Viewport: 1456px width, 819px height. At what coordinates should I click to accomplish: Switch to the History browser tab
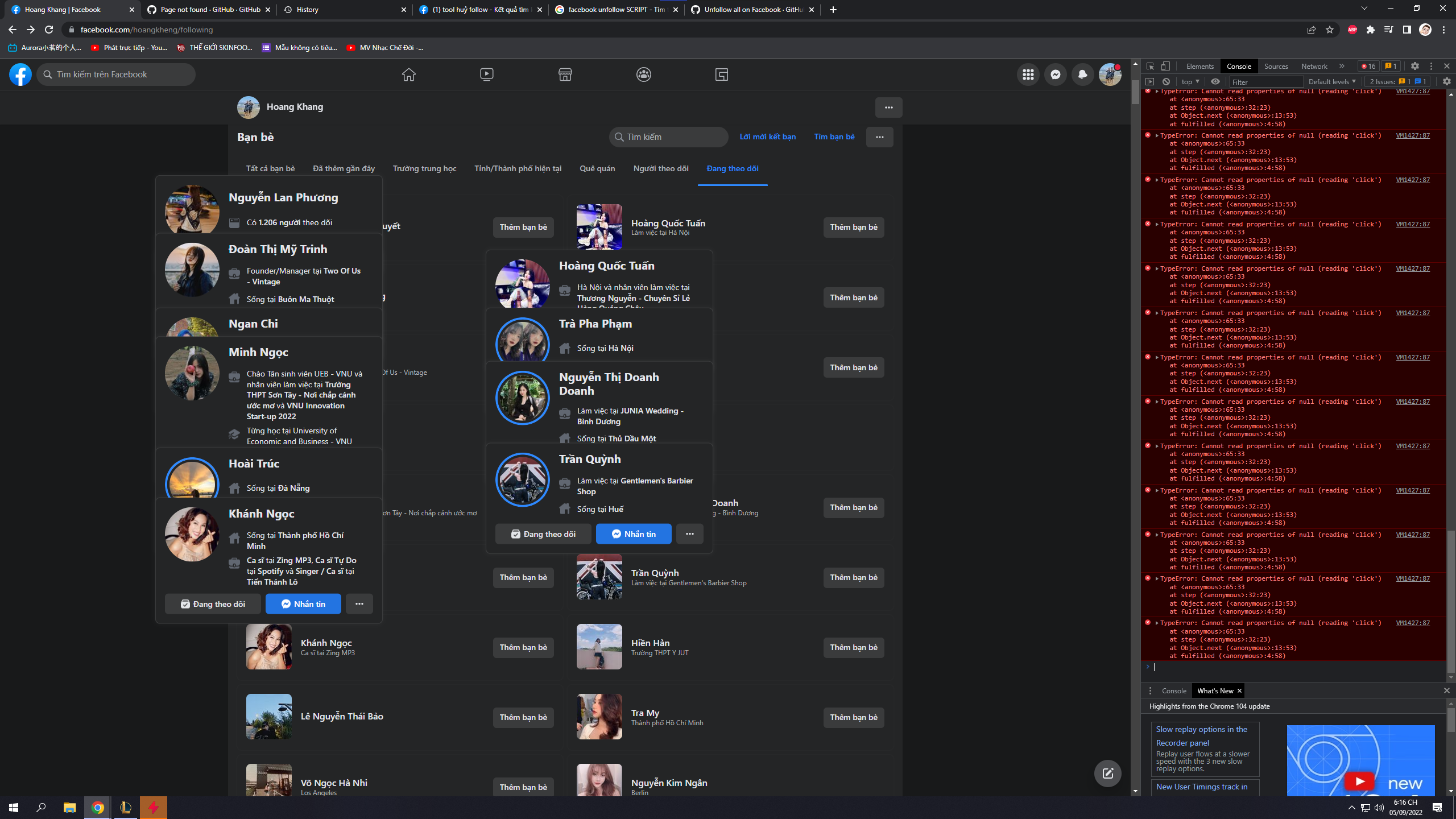(344, 10)
